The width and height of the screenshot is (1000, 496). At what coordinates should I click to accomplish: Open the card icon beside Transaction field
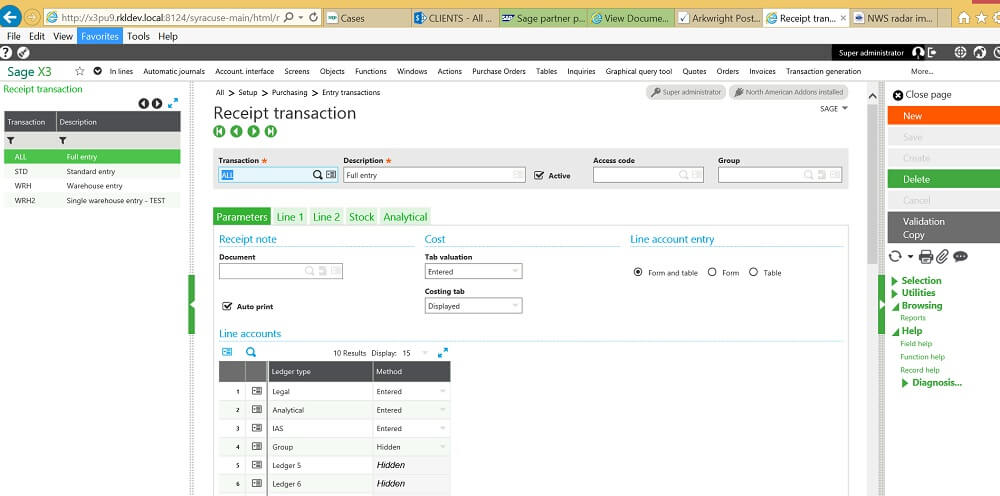pos(331,175)
